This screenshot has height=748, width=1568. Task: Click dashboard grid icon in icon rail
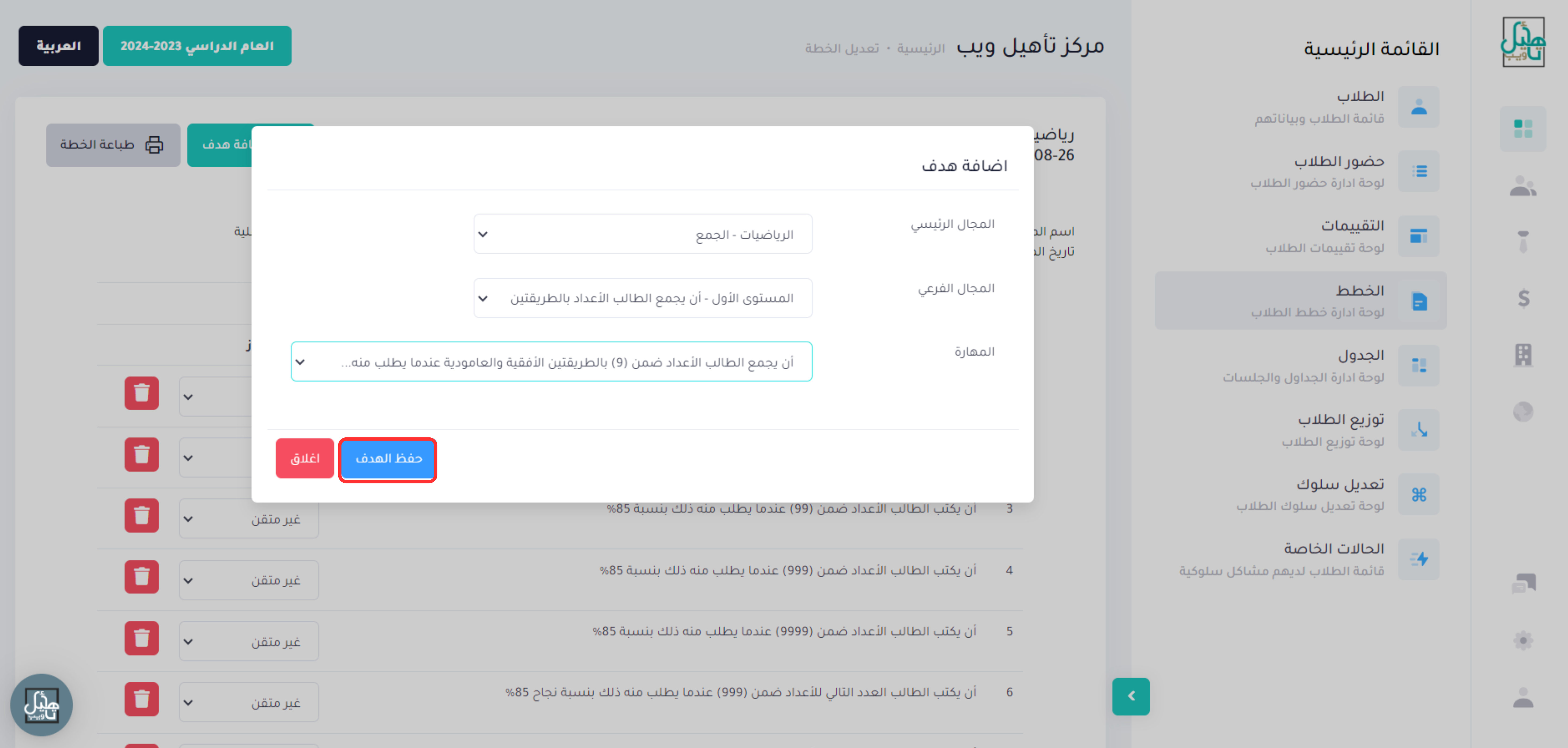(x=1523, y=129)
